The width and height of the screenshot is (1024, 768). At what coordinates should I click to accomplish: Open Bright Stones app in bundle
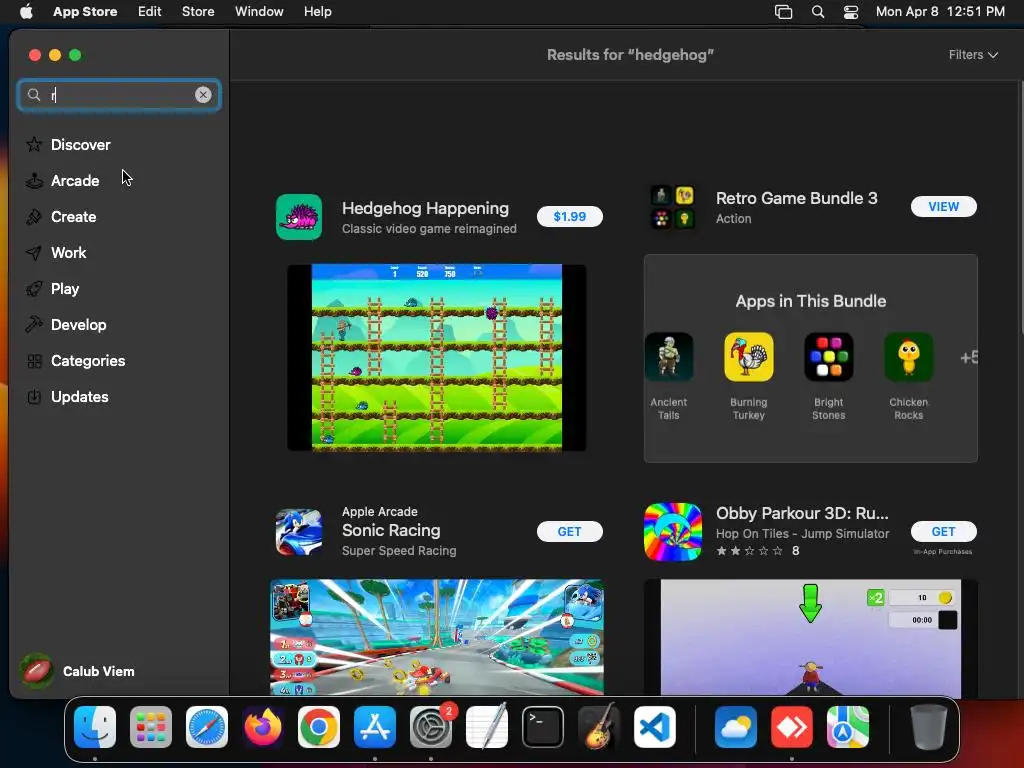click(x=829, y=357)
